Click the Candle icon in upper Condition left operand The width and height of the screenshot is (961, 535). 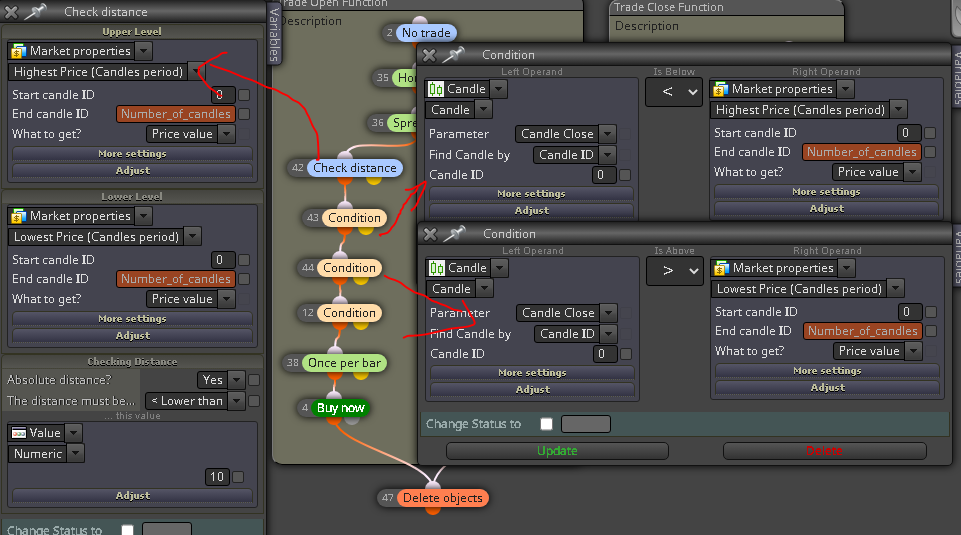click(436, 89)
